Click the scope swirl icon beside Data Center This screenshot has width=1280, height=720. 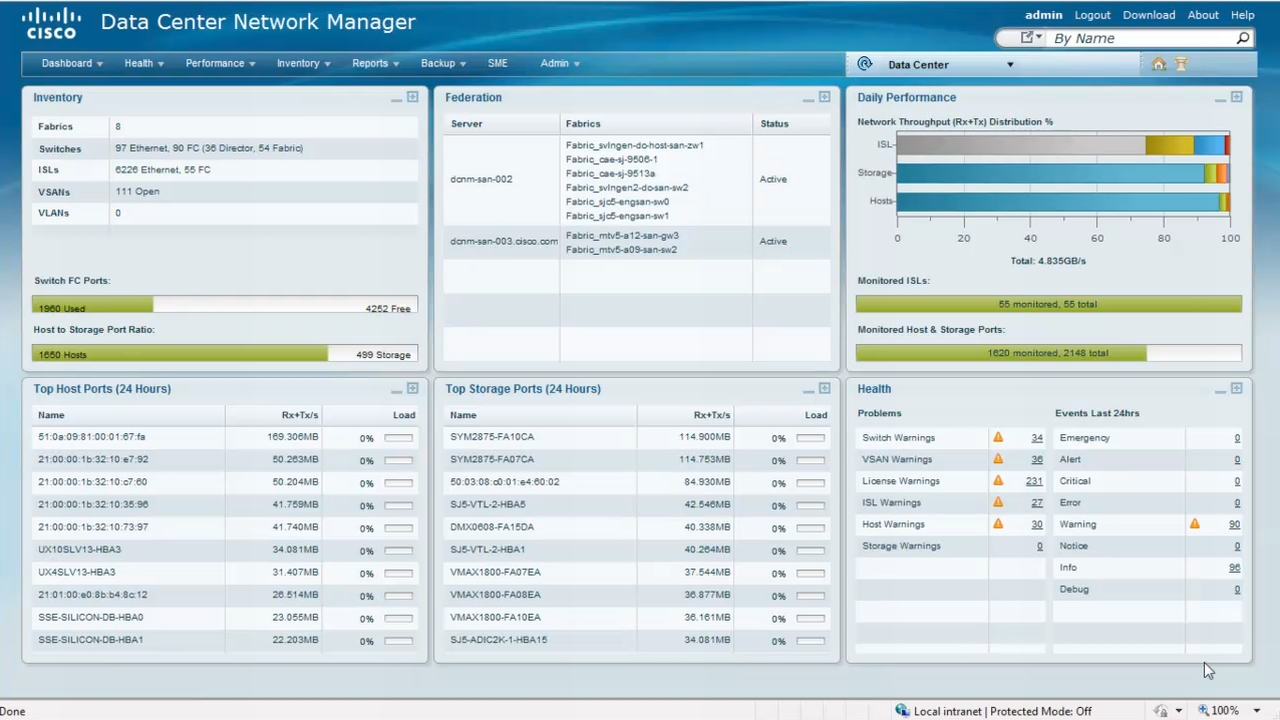coord(865,64)
